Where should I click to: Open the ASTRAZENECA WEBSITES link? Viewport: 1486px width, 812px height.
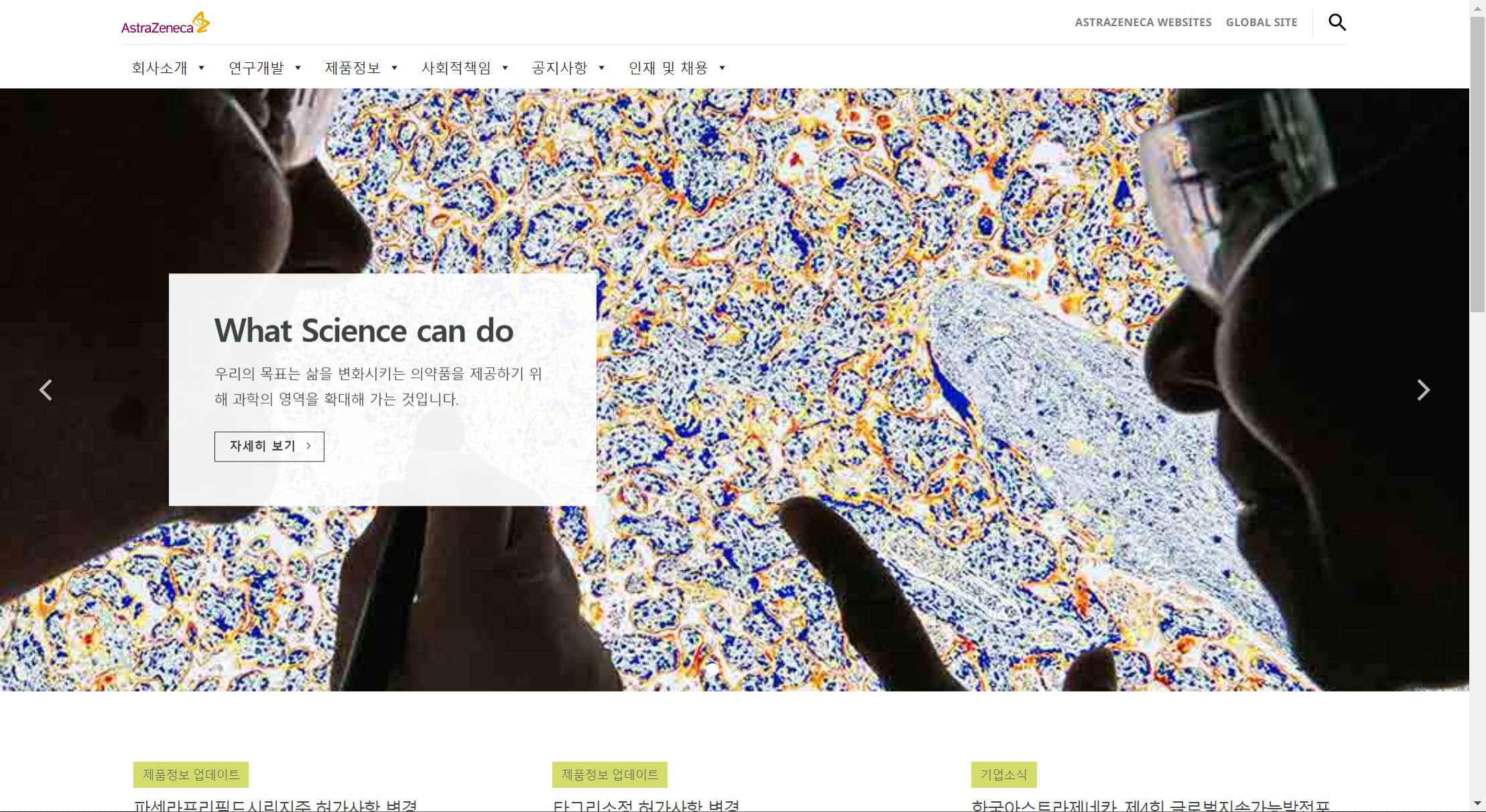[x=1143, y=22]
